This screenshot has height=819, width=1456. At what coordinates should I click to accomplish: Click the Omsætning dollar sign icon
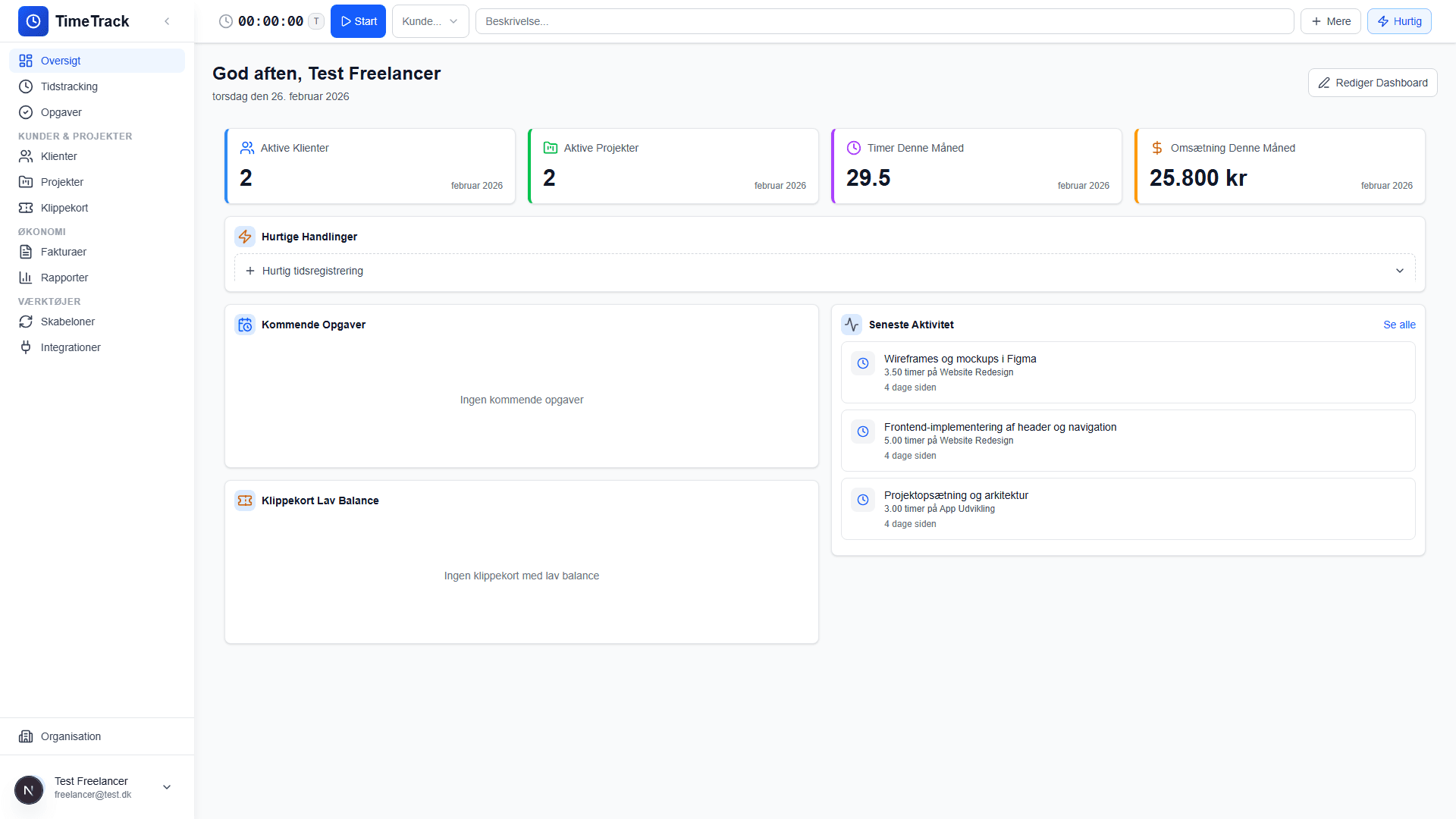(1157, 148)
